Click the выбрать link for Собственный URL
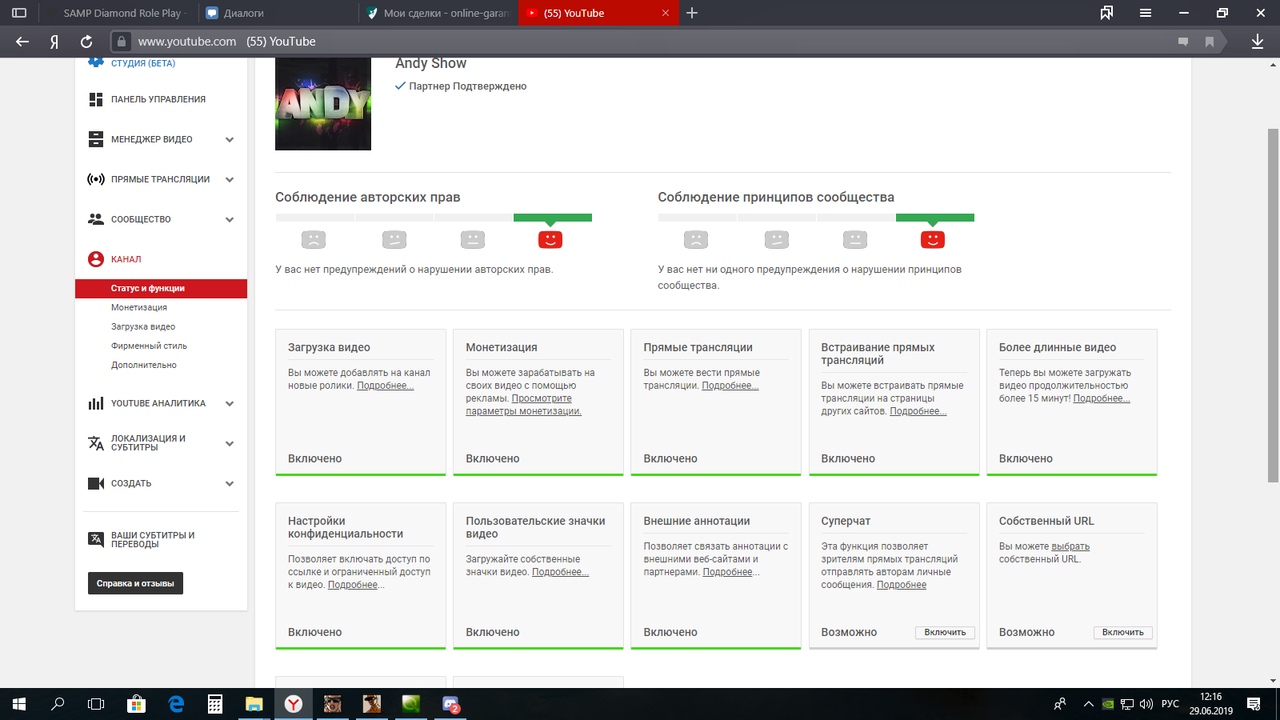The height and width of the screenshot is (720, 1280). tap(1070, 547)
